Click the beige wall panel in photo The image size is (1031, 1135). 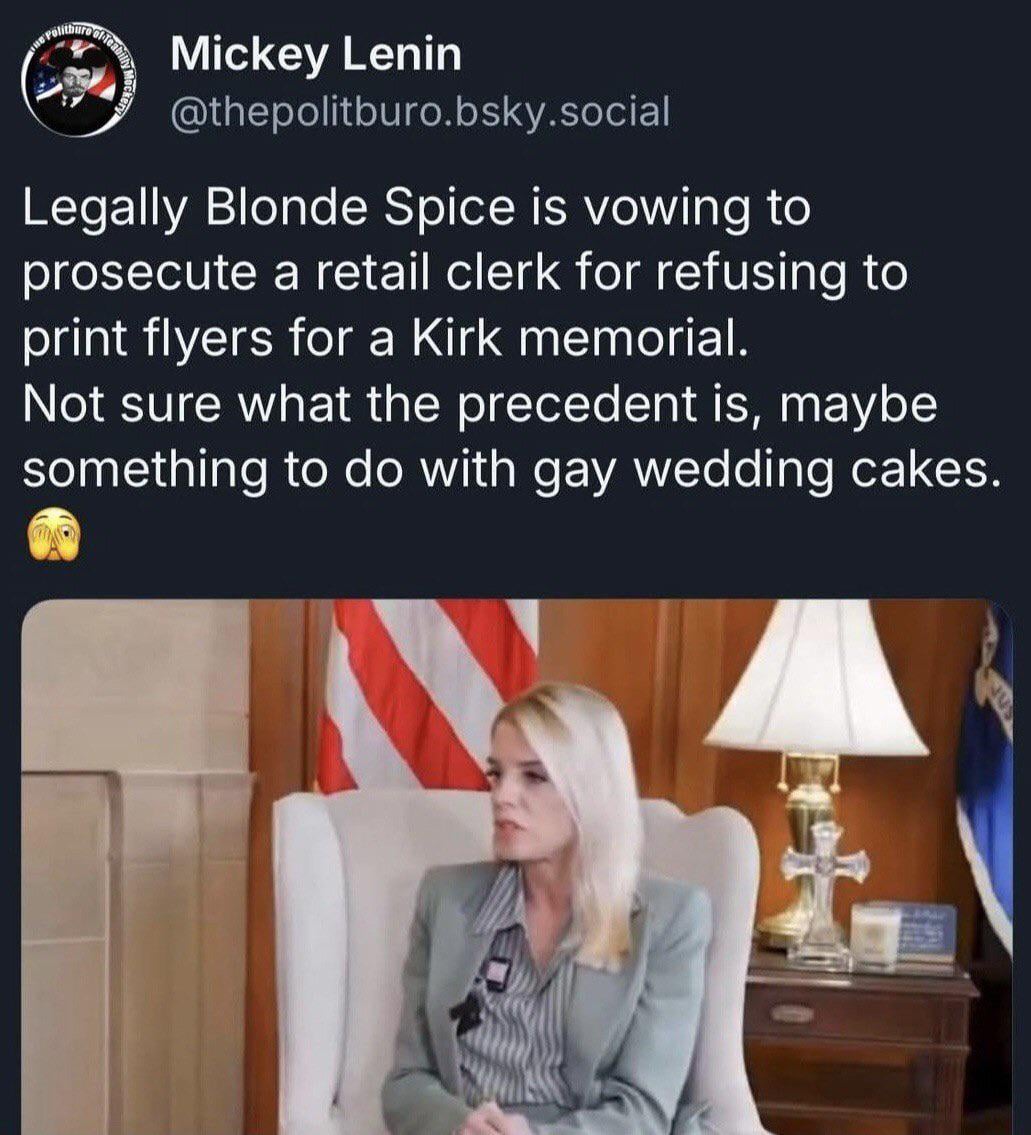138,869
